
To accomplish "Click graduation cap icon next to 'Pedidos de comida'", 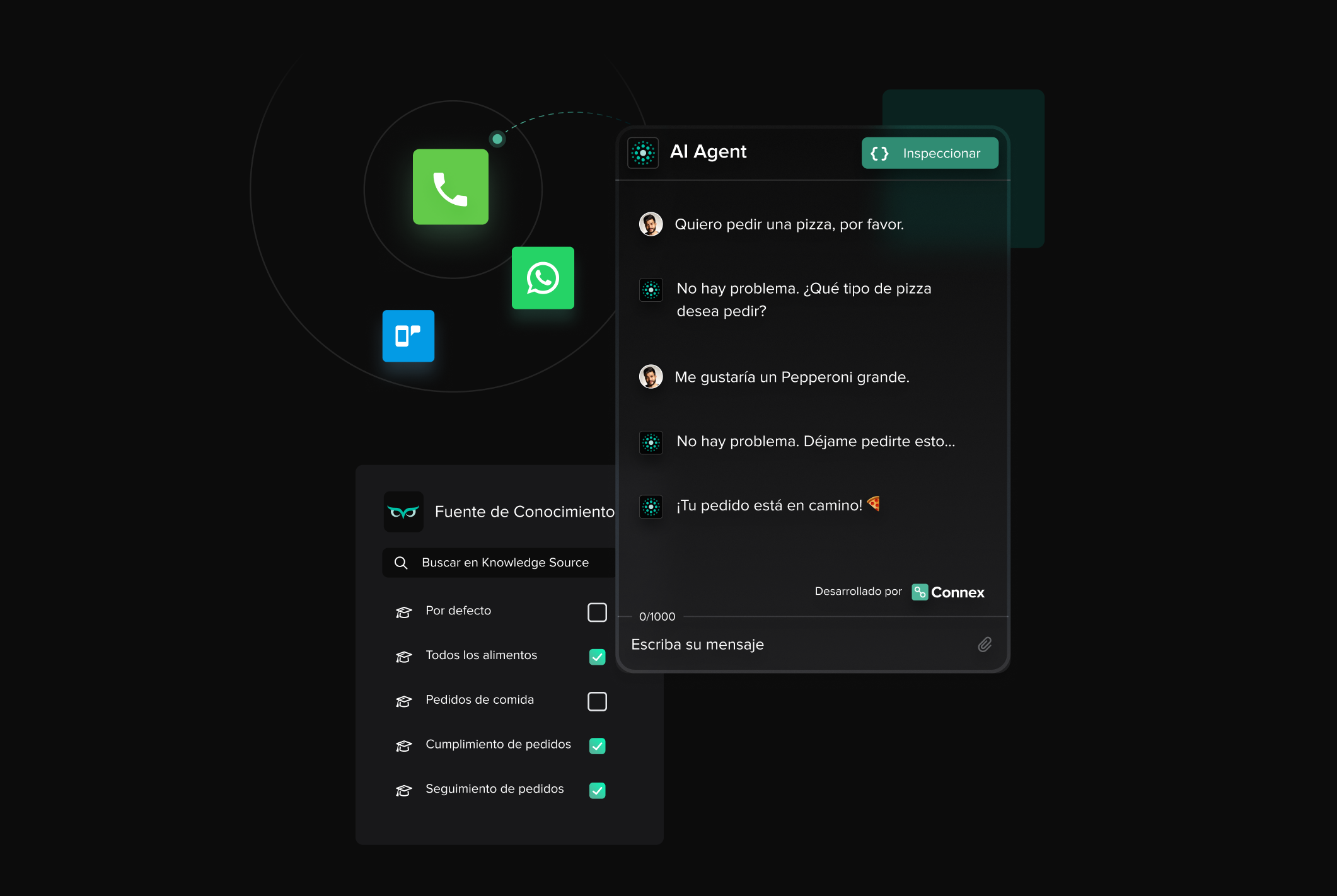I will pyautogui.click(x=403, y=701).
